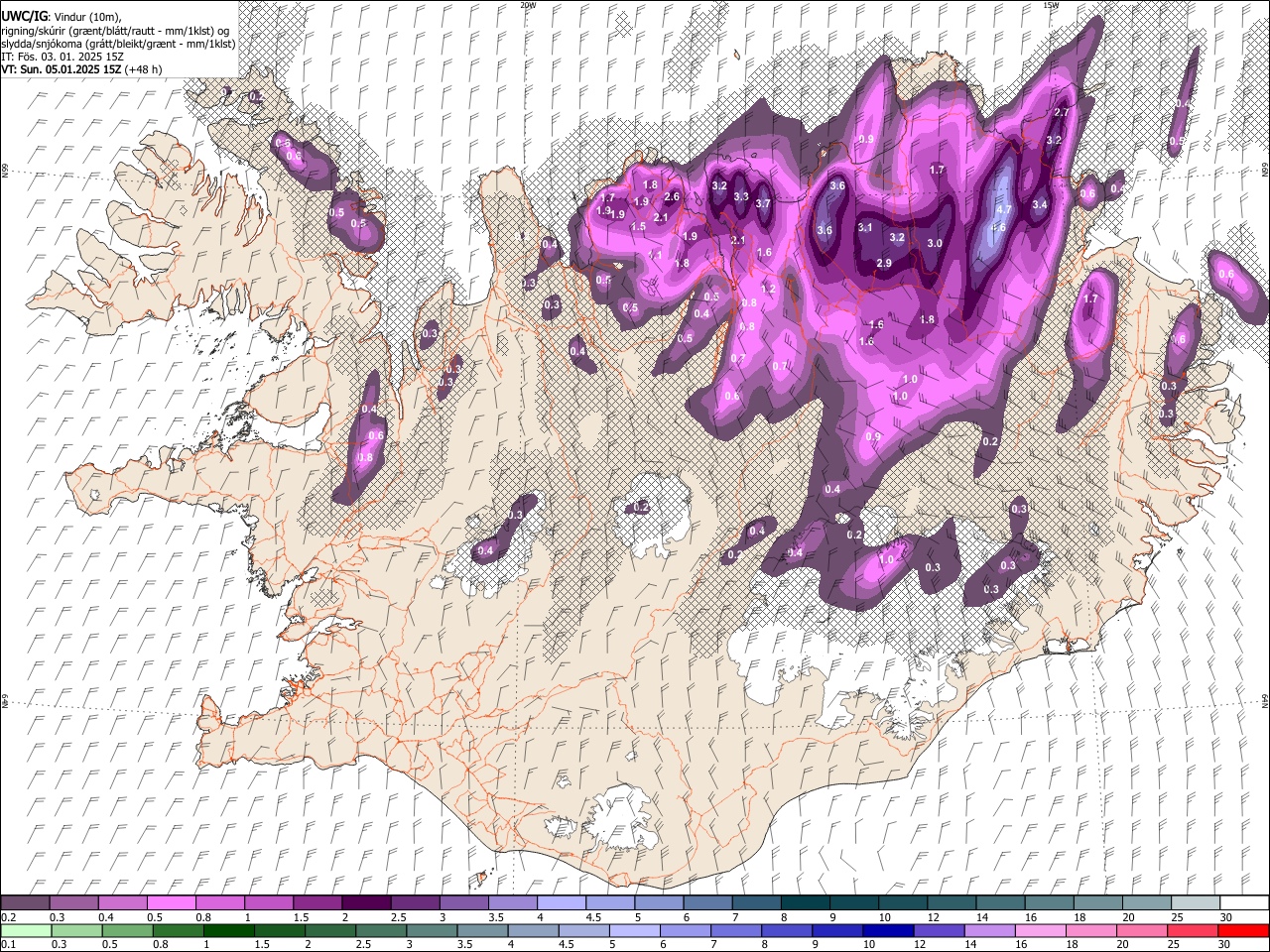Pick the deep navy 10–12 rain swatch
The width and height of the screenshot is (1270, 952).
pos(888,930)
